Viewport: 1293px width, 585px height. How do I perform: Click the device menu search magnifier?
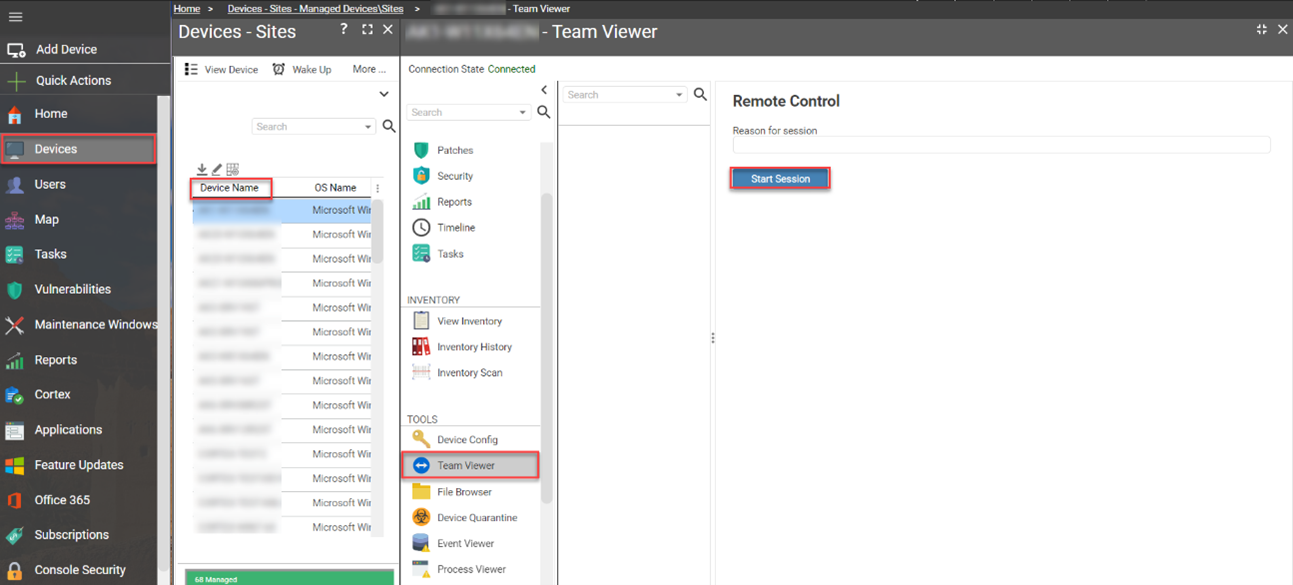tap(543, 112)
